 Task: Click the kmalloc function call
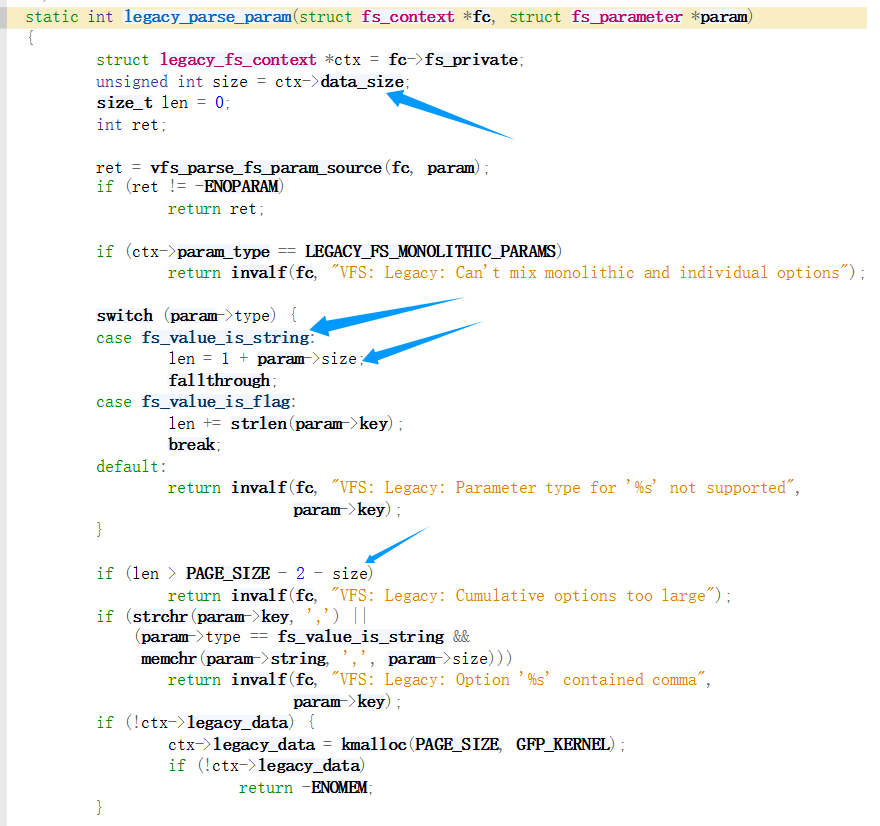(374, 745)
